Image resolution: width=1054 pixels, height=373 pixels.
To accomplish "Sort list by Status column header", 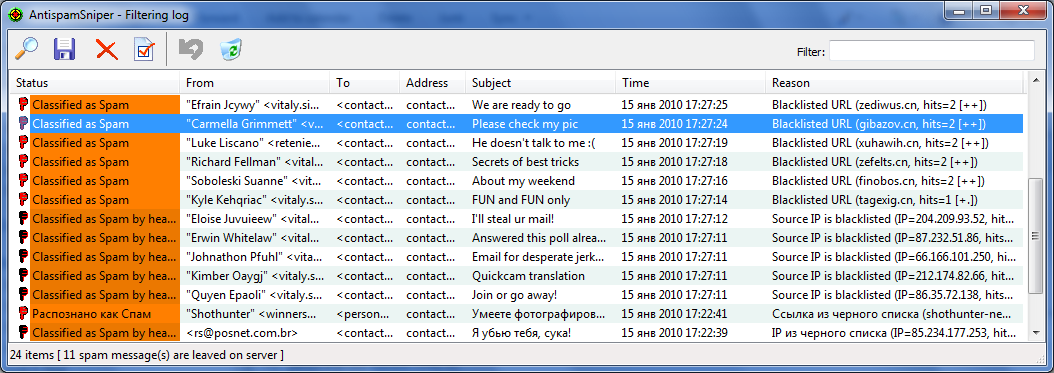I will point(94,83).
